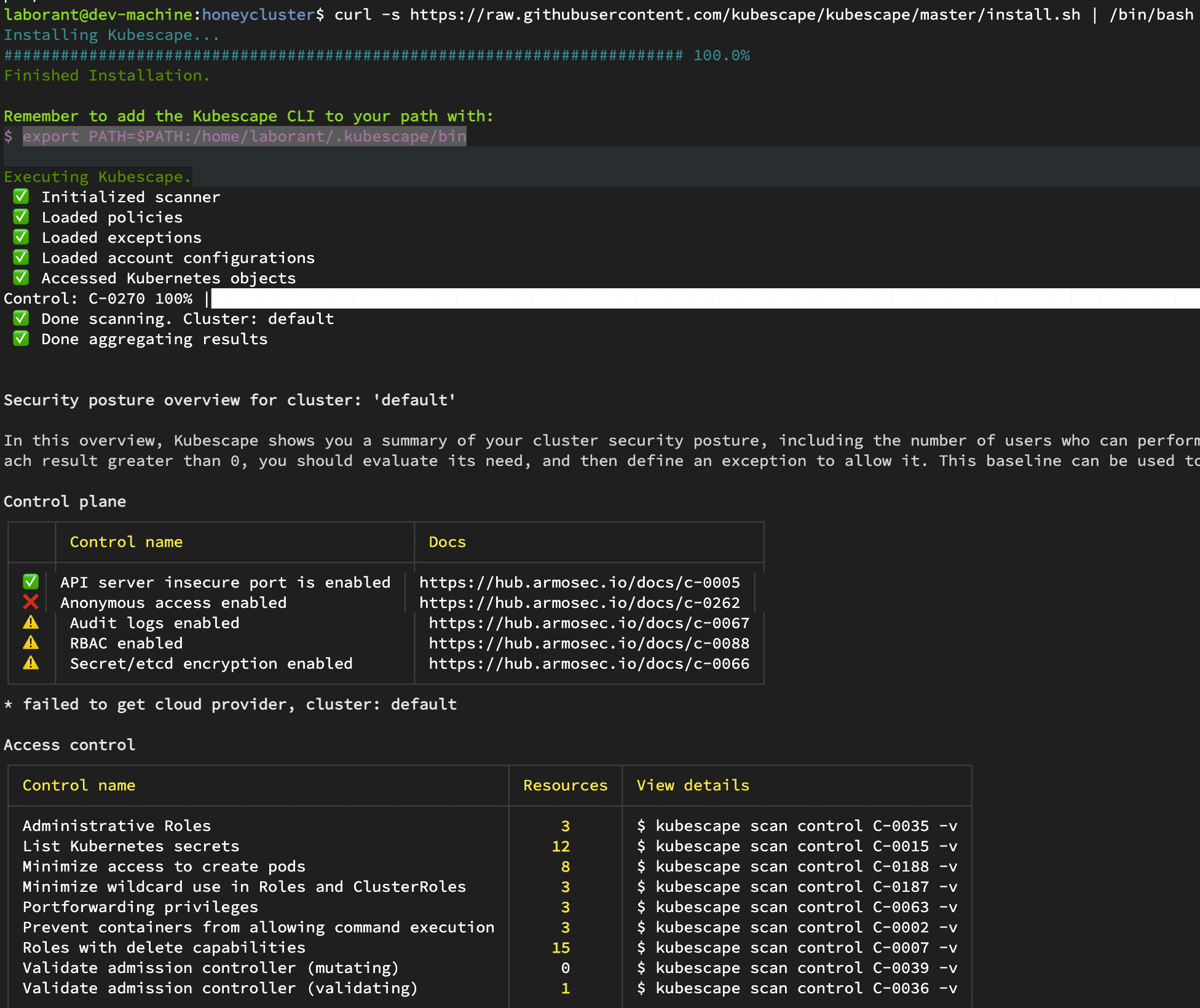
Task: Click the warning icon for Secret/etcd encryption
Action: 31,663
